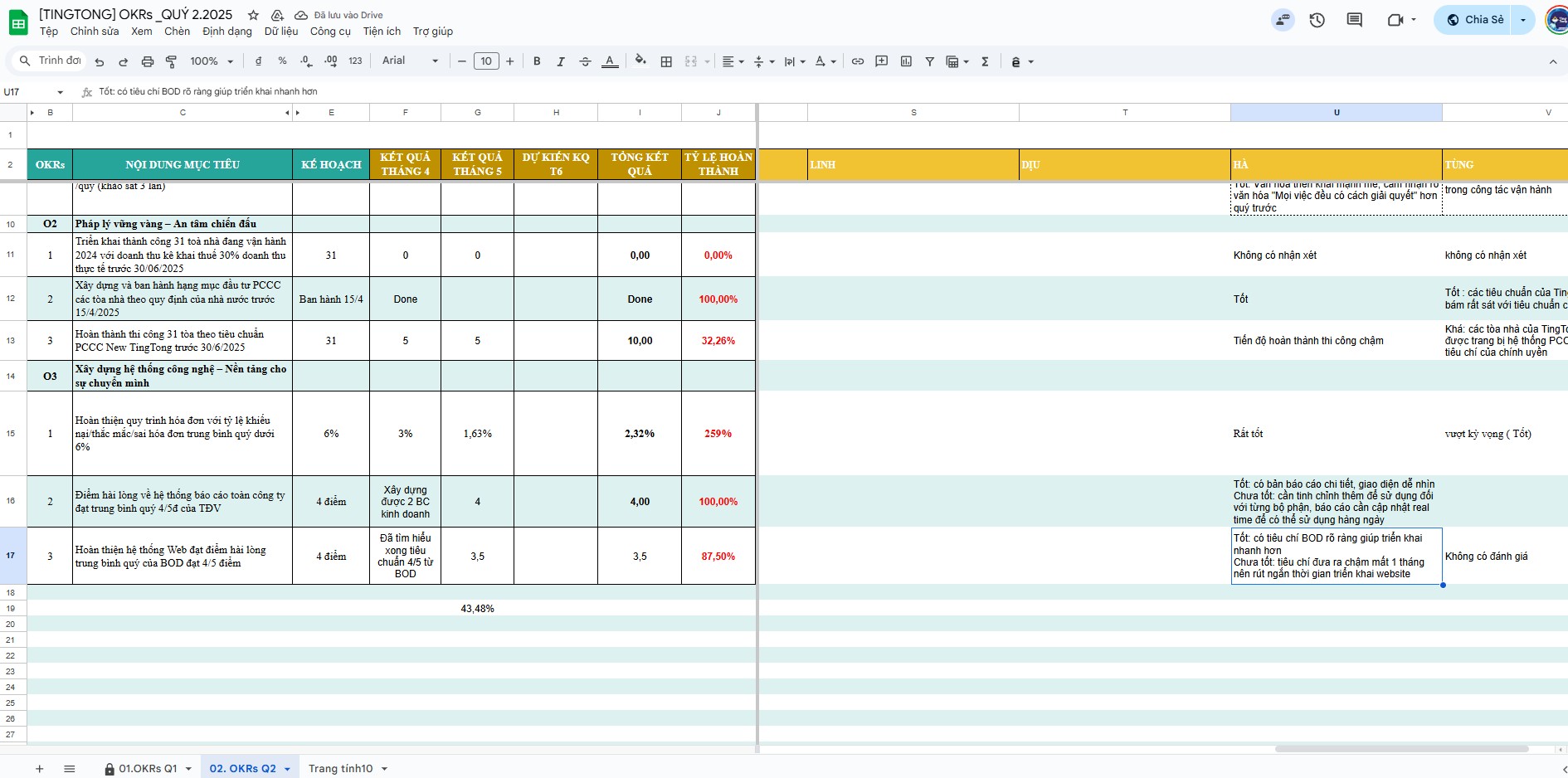Toggle bold formatting
Image resolution: width=1568 pixels, height=778 pixels.
click(x=537, y=61)
